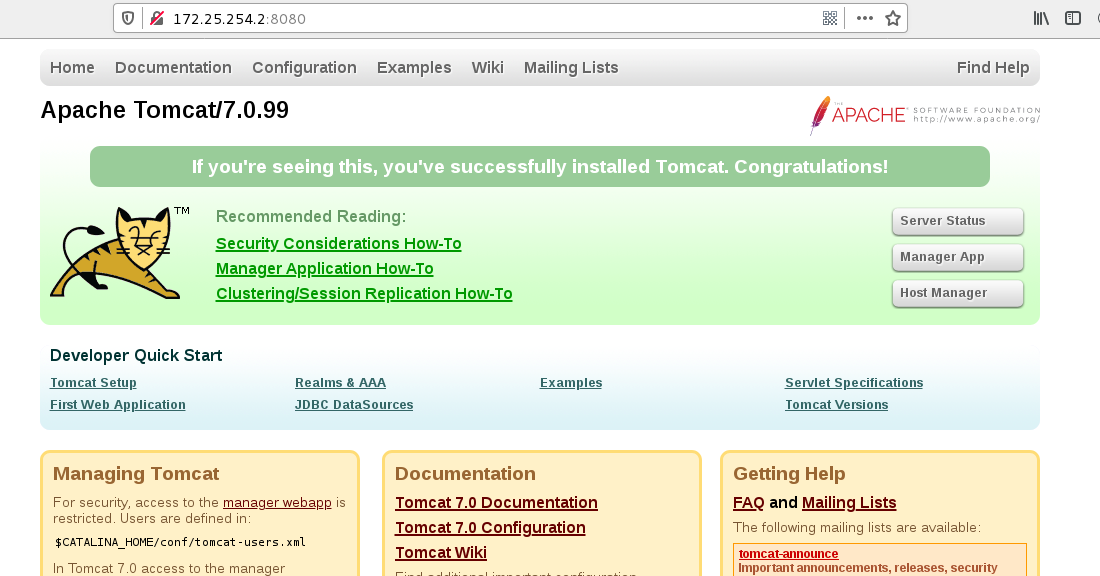The height and width of the screenshot is (576, 1100).
Task: Click the Developer Quick Start heading
Action: tap(136, 356)
